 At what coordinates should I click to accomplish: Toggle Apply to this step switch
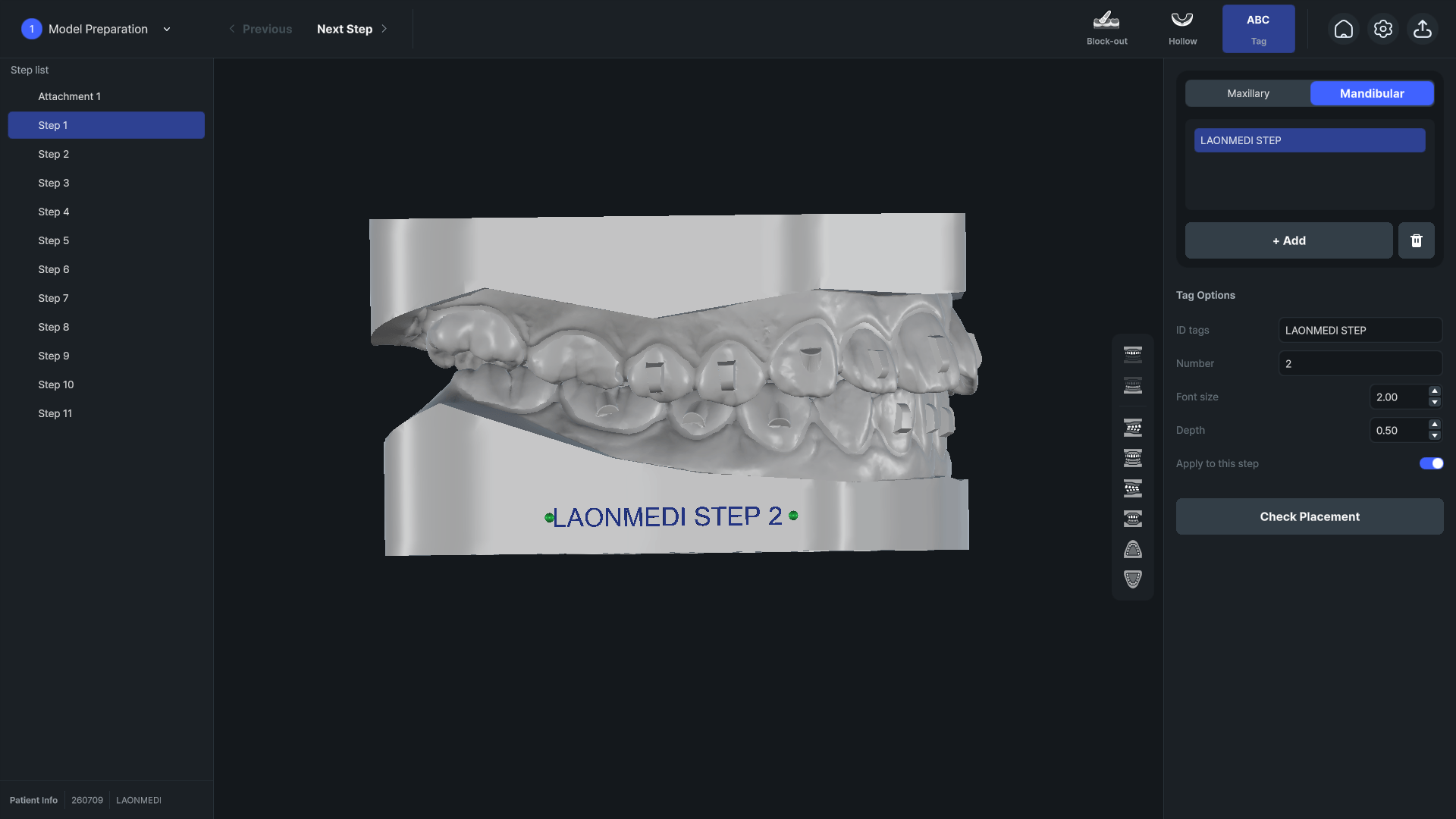tap(1431, 463)
